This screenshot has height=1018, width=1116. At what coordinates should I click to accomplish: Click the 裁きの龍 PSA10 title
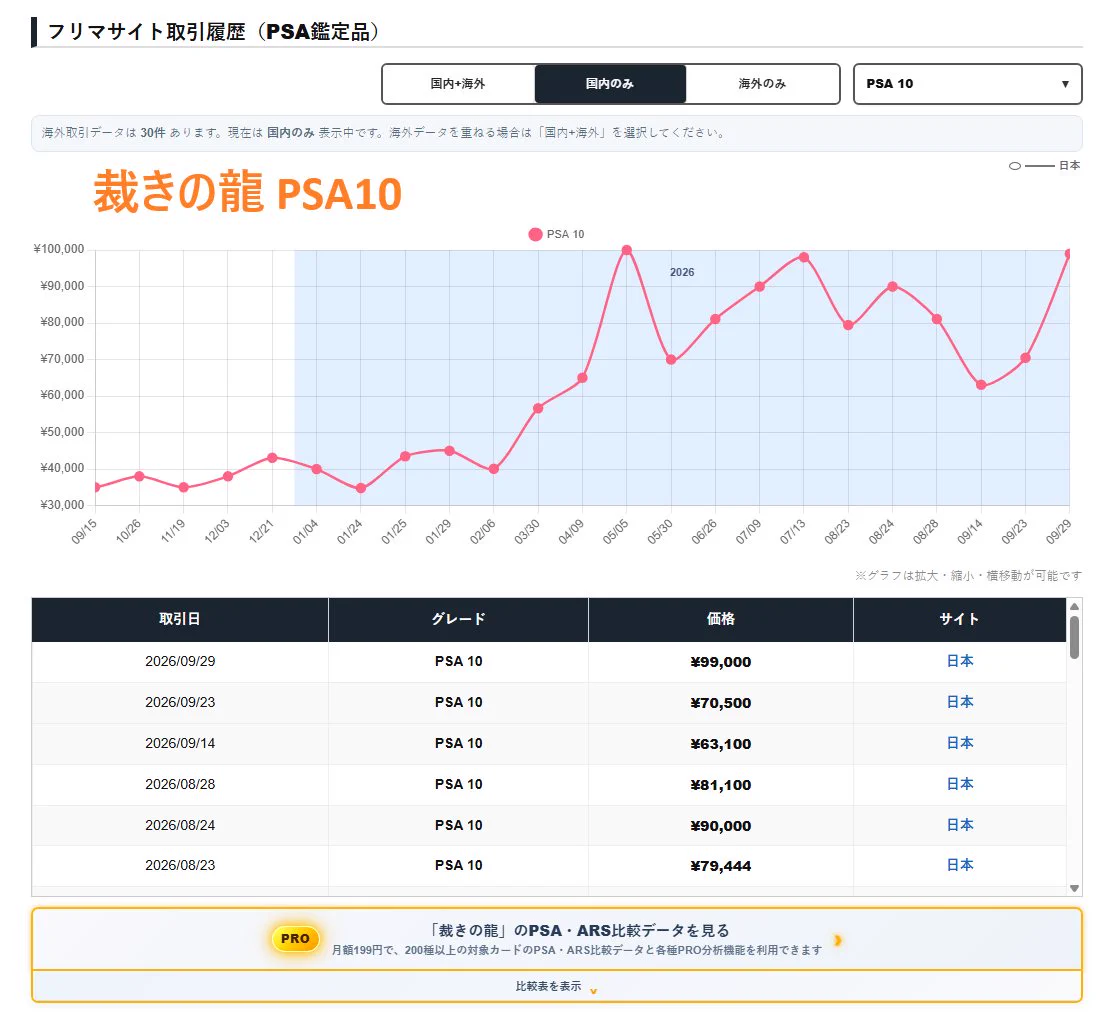[x=248, y=192]
